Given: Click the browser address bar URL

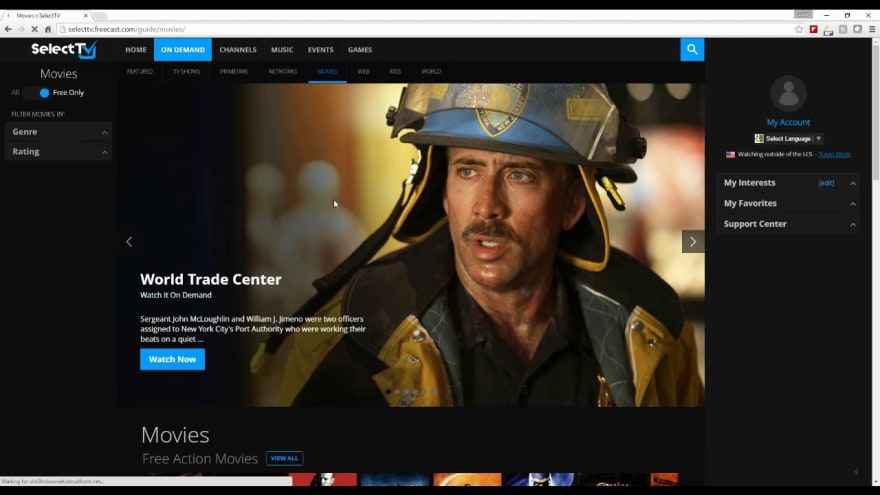Looking at the screenshot, I should click(x=127, y=29).
